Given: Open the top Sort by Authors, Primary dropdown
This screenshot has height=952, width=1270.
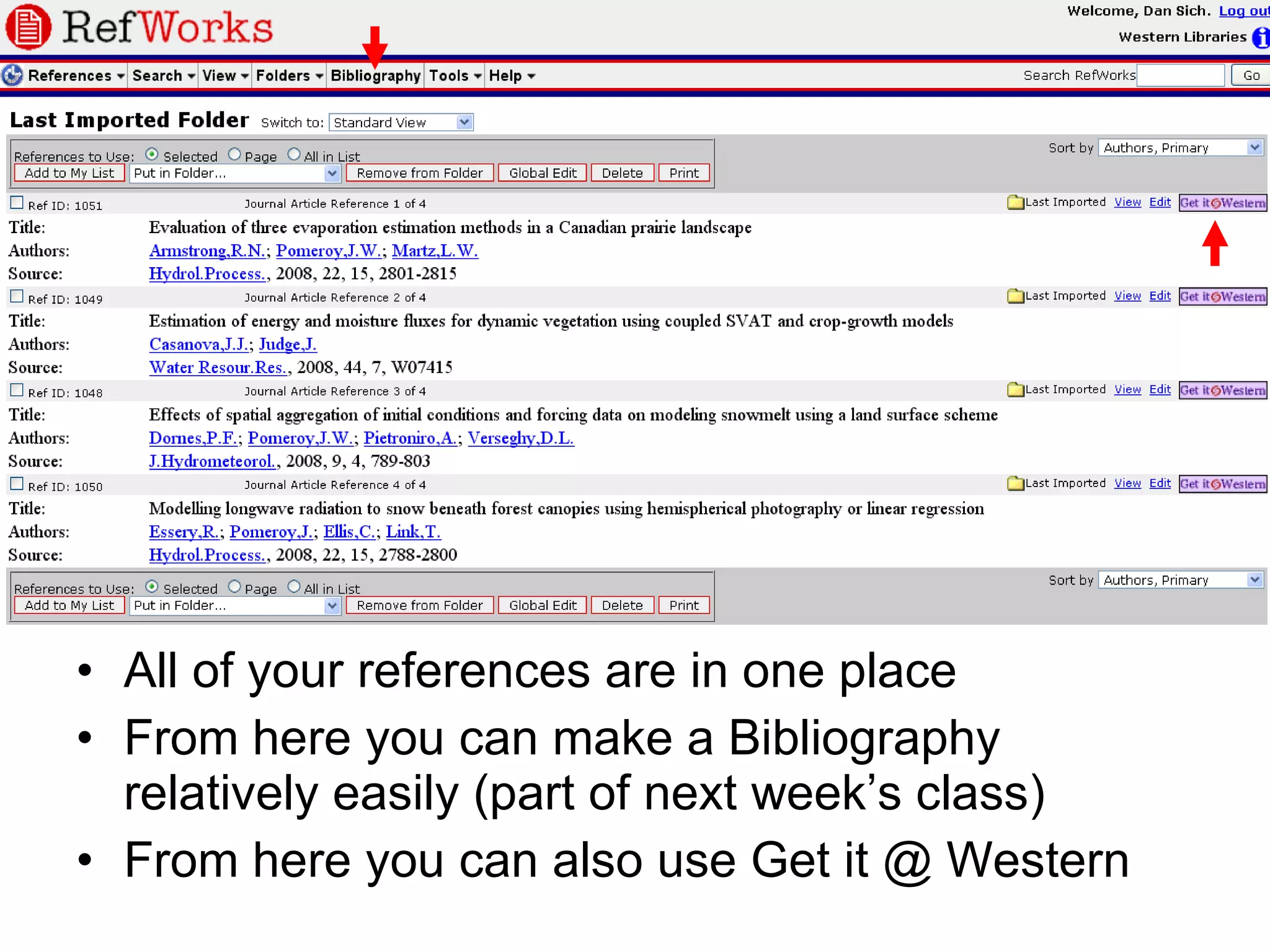Looking at the screenshot, I should pyautogui.click(x=1181, y=148).
